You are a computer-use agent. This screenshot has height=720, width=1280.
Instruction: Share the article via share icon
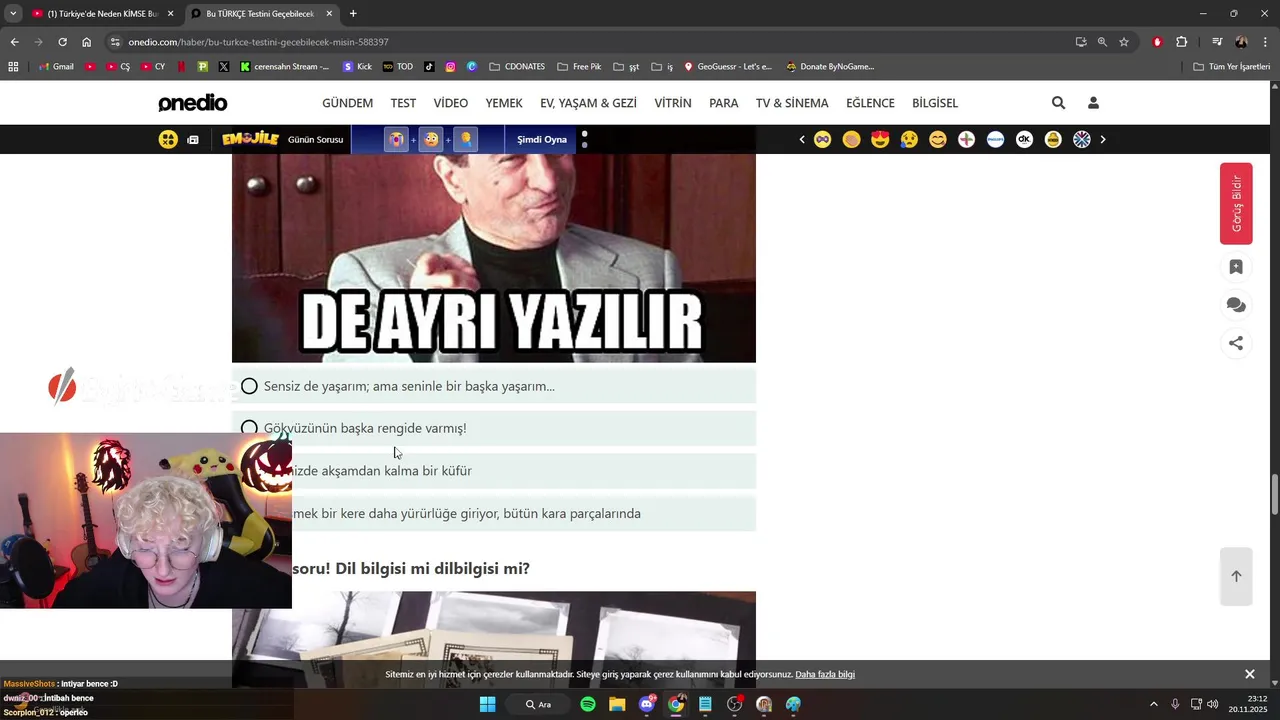point(1236,343)
